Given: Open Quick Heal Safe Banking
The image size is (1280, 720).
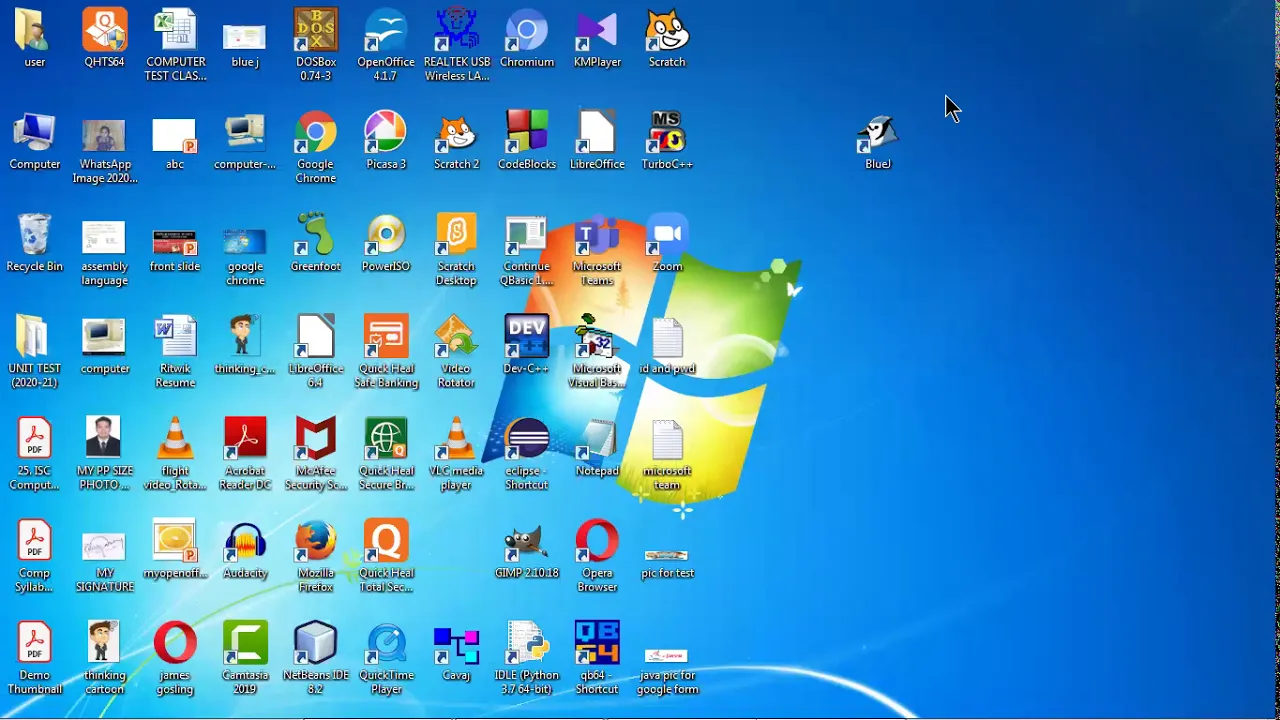Looking at the screenshot, I should (x=386, y=352).
